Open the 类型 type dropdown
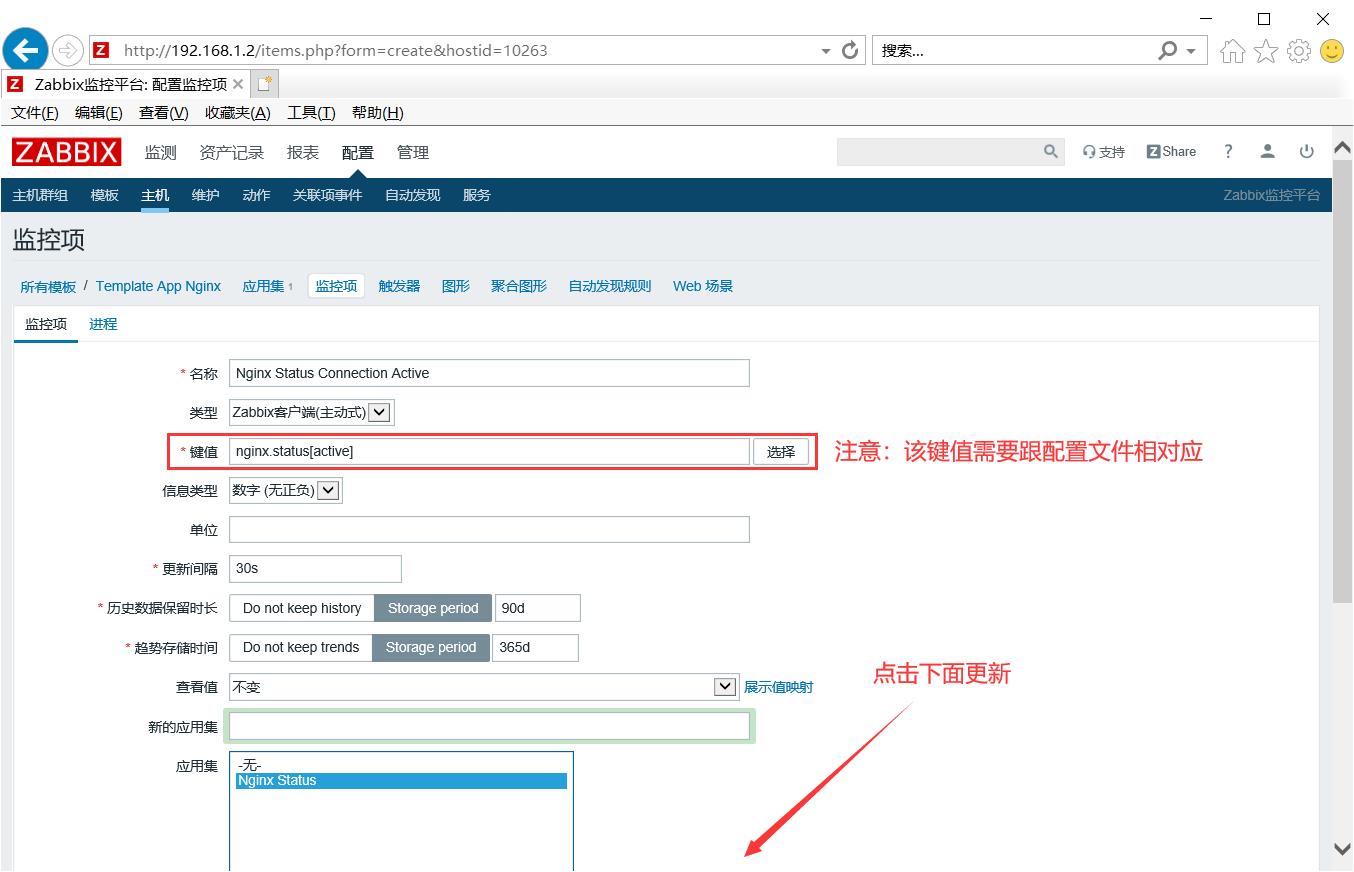The height and width of the screenshot is (872, 1354). [x=311, y=412]
